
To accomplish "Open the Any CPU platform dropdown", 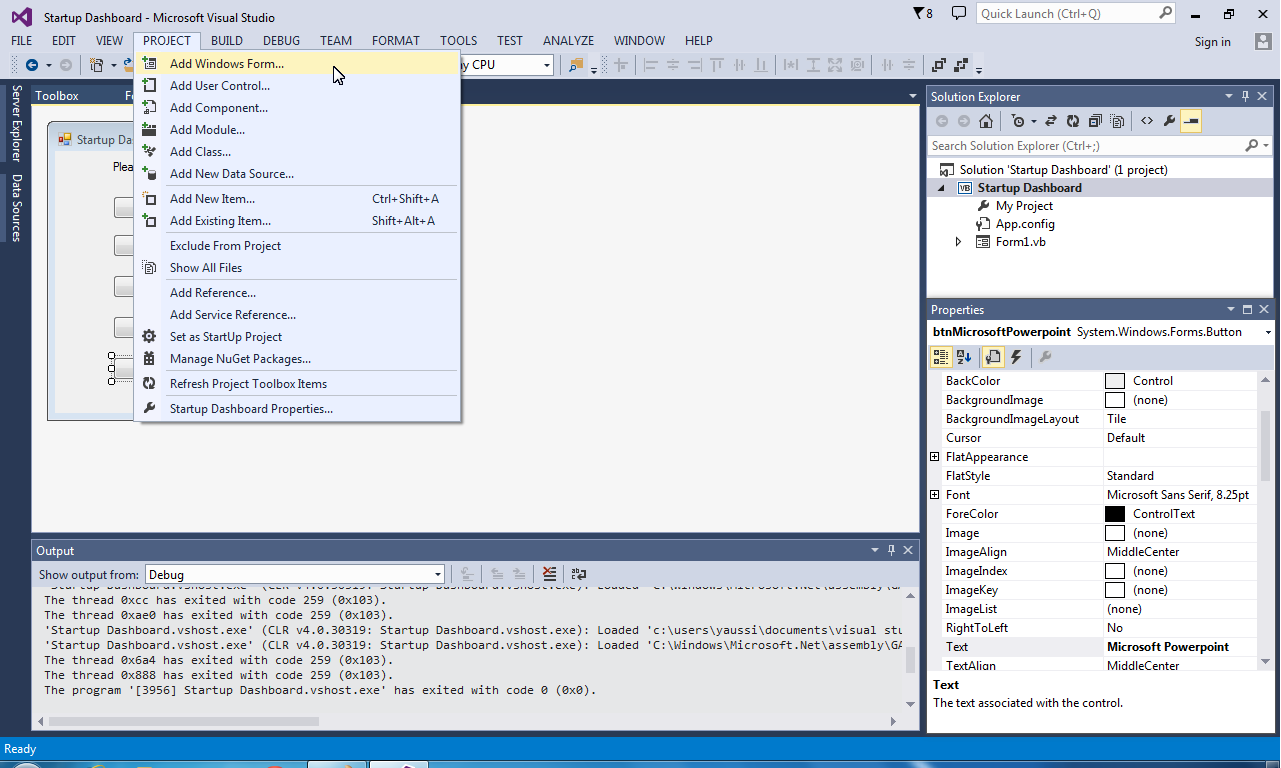I will (x=546, y=65).
